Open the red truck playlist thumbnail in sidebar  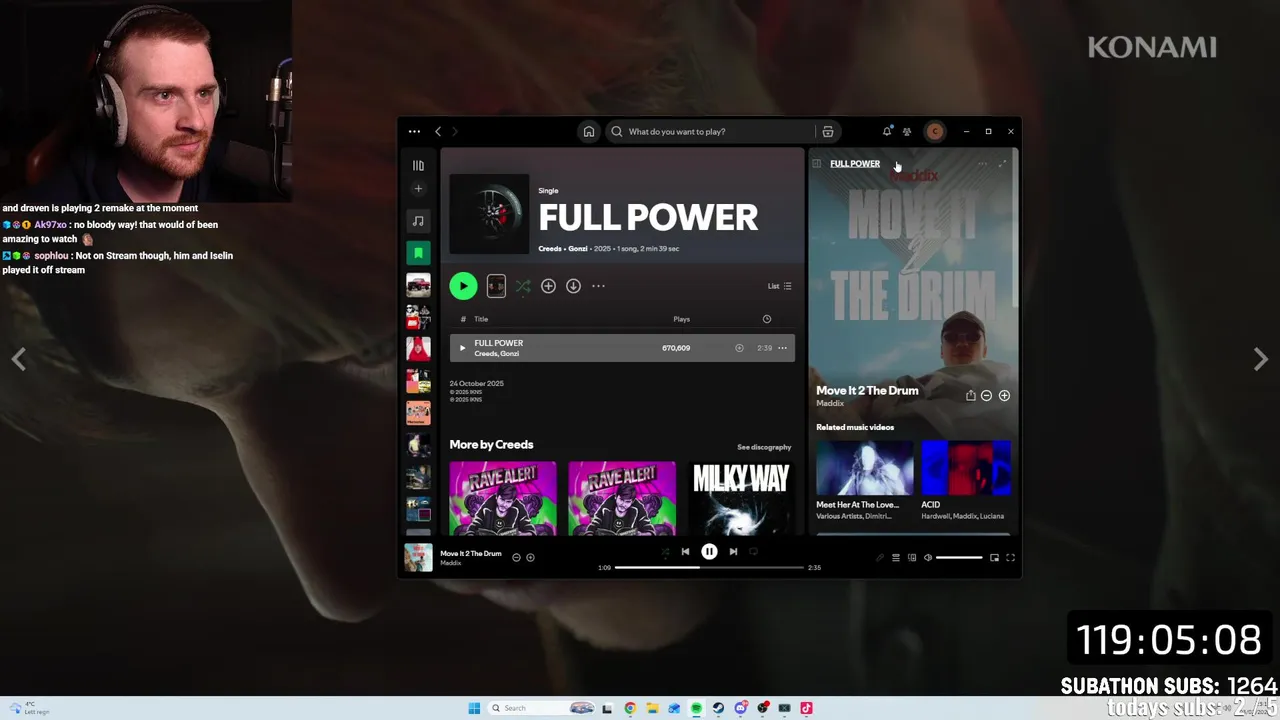pos(418,285)
